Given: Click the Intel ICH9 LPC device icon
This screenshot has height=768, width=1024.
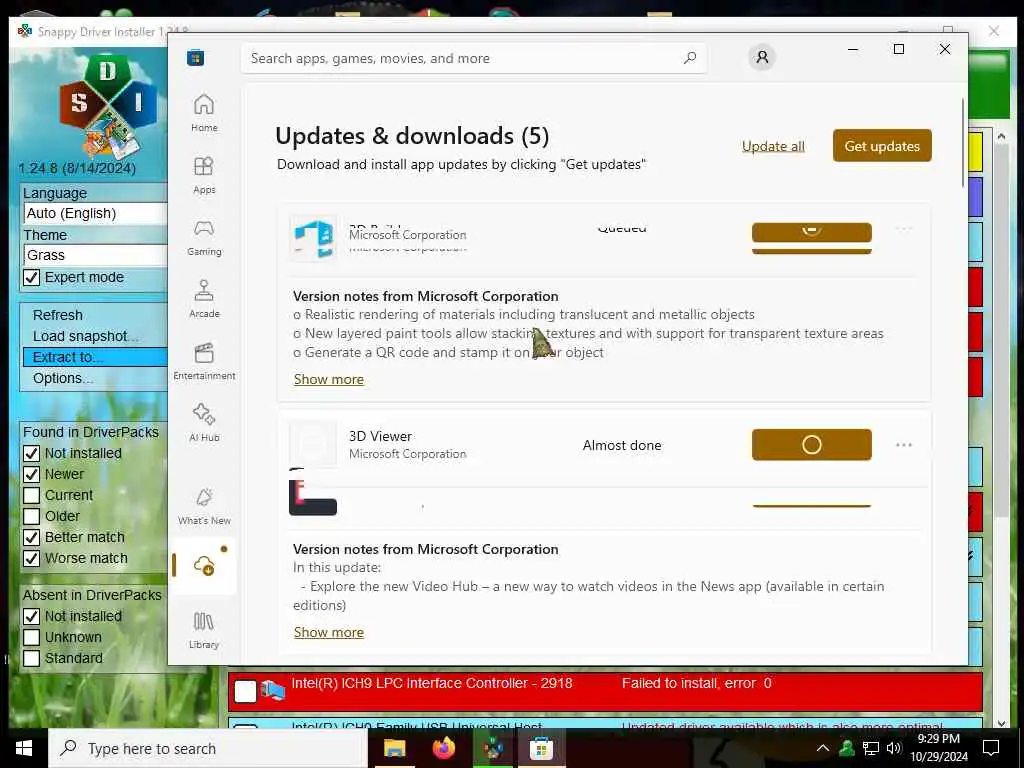Looking at the screenshot, I should coord(272,690).
